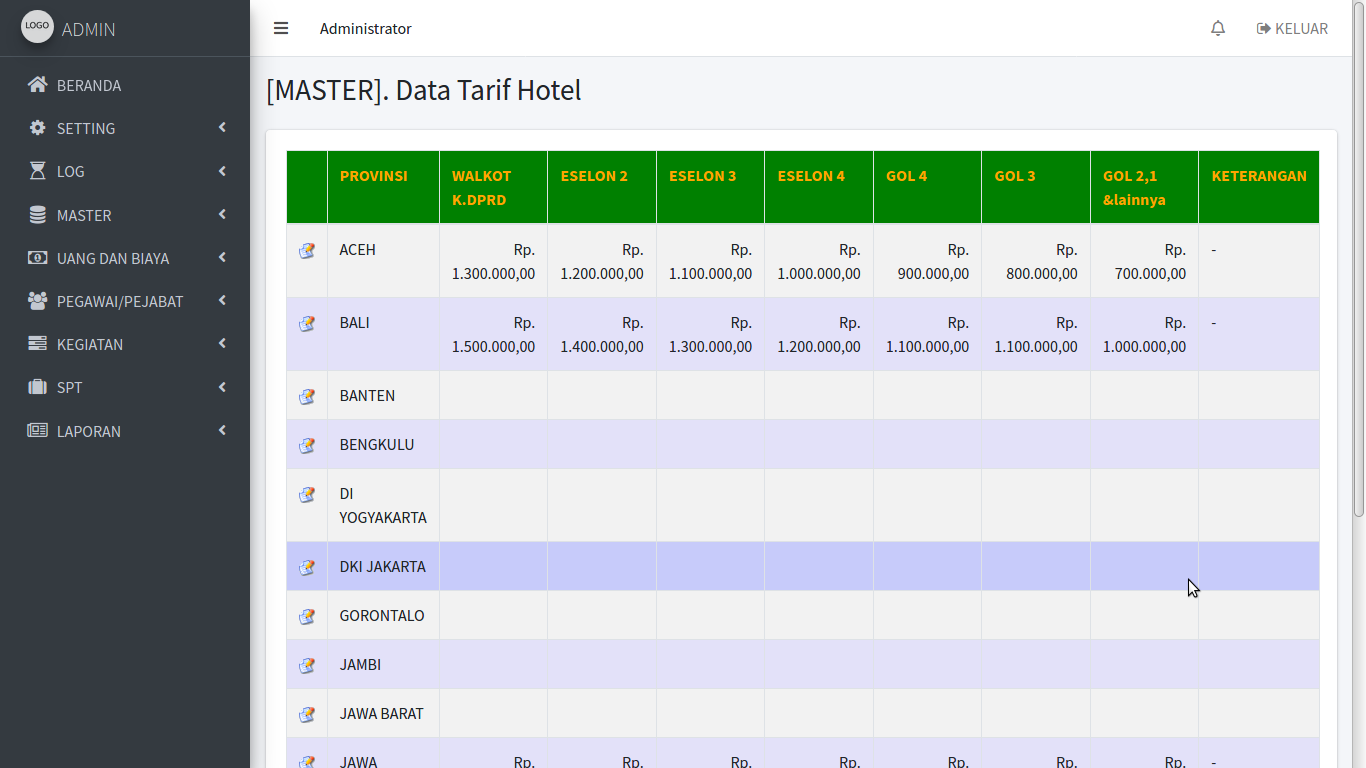Click the LOG hourglass icon
Image resolution: width=1366 pixels, height=768 pixels.
pos(38,171)
